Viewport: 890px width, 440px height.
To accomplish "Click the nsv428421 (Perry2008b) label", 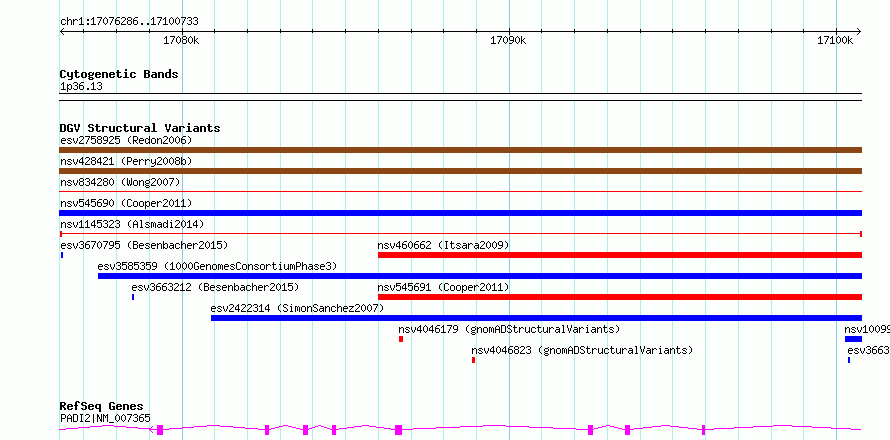I will point(126,161).
